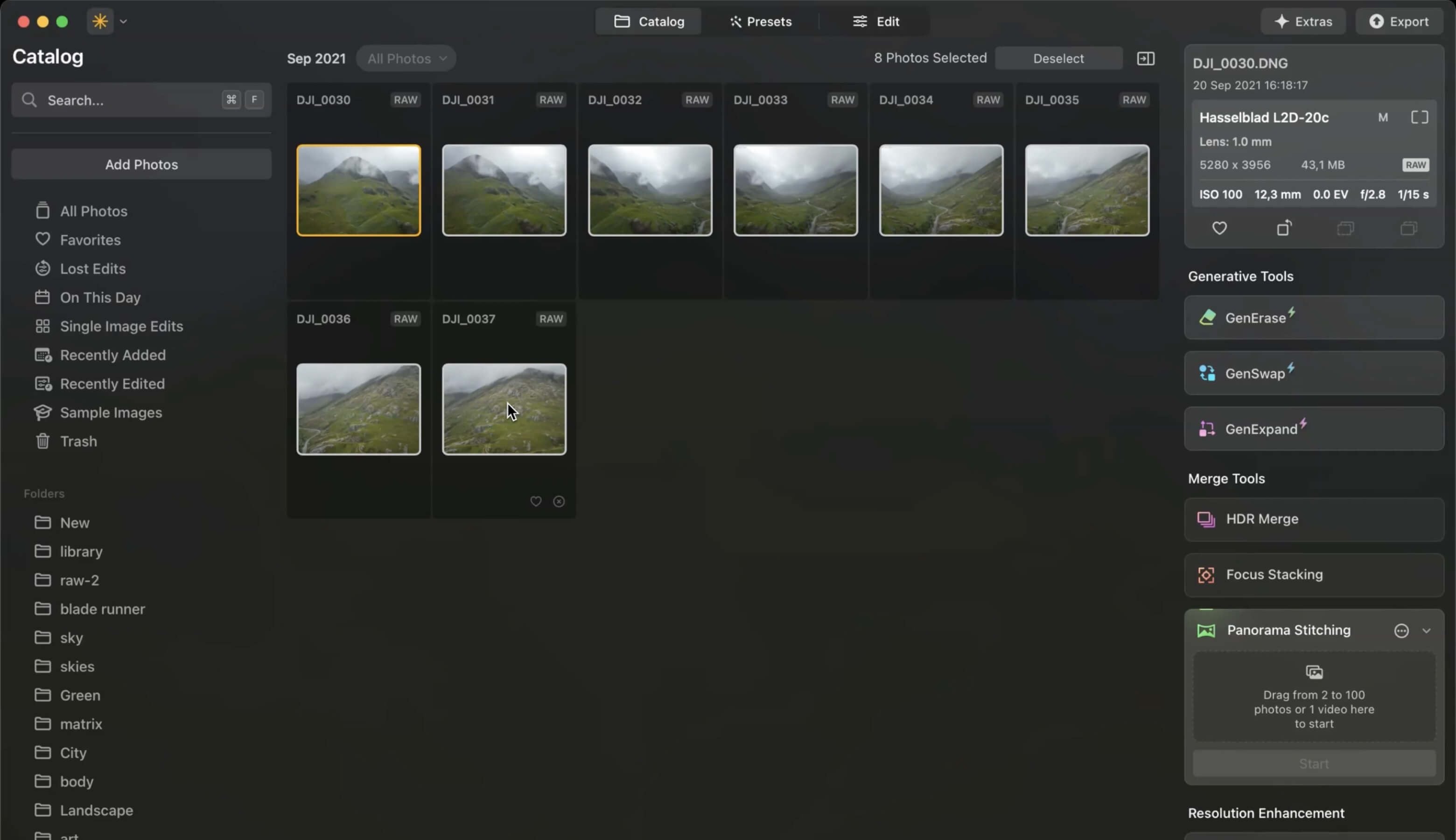This screenshot has width=1456, height=840.
Task: Click the rotate icon in info panel
Action: click(1283, 229)
